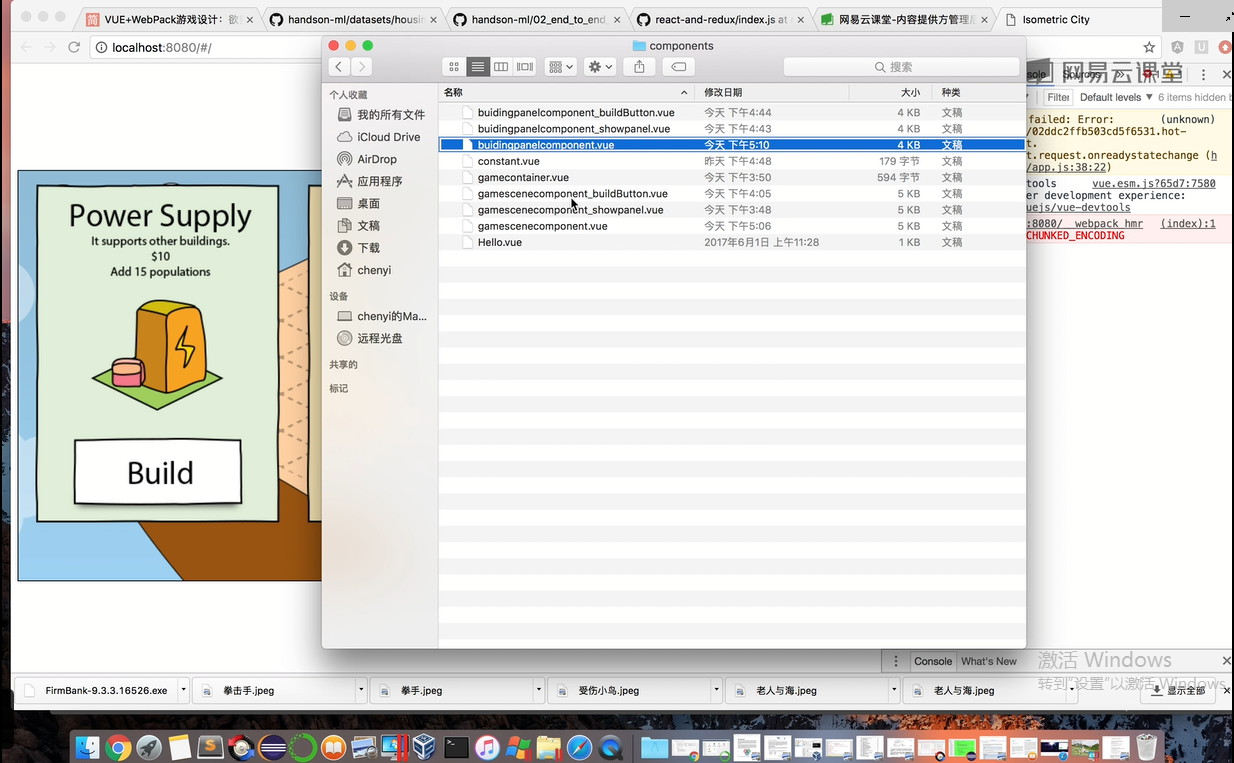Switch to handson-ml/datasets/housing Chrome tab
The image size is (1234, 763).
pos(351,19)
